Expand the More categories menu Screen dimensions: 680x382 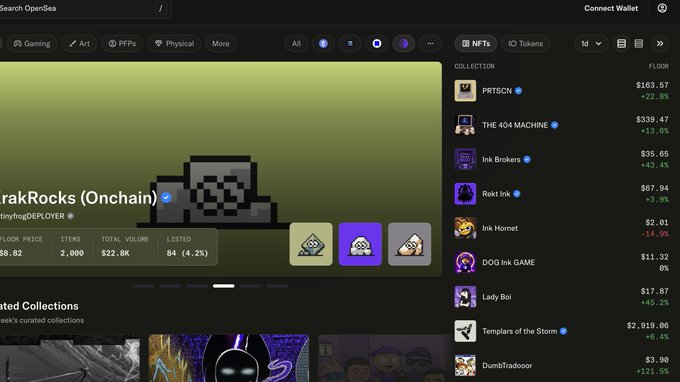click(x=221, y=43)
